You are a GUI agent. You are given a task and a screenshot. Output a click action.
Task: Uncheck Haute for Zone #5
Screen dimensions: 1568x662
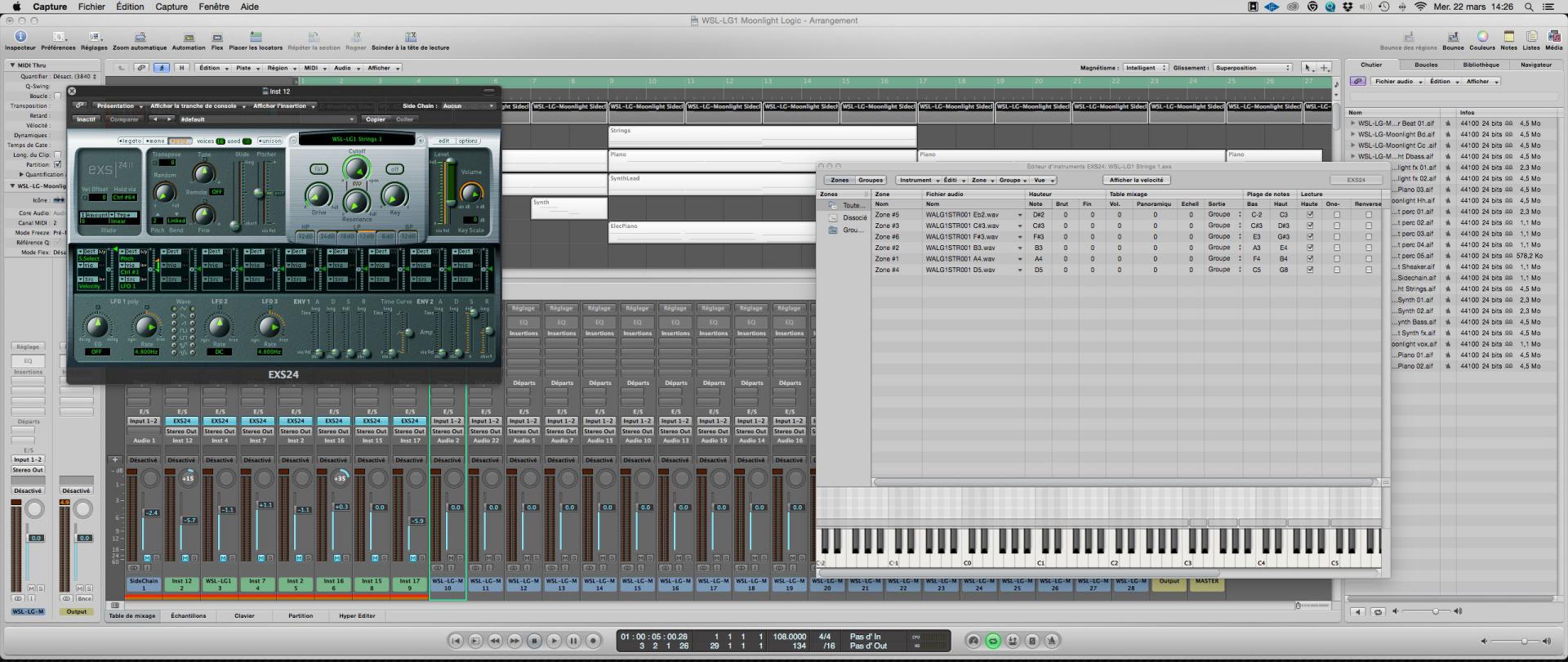click(1310, 215)
